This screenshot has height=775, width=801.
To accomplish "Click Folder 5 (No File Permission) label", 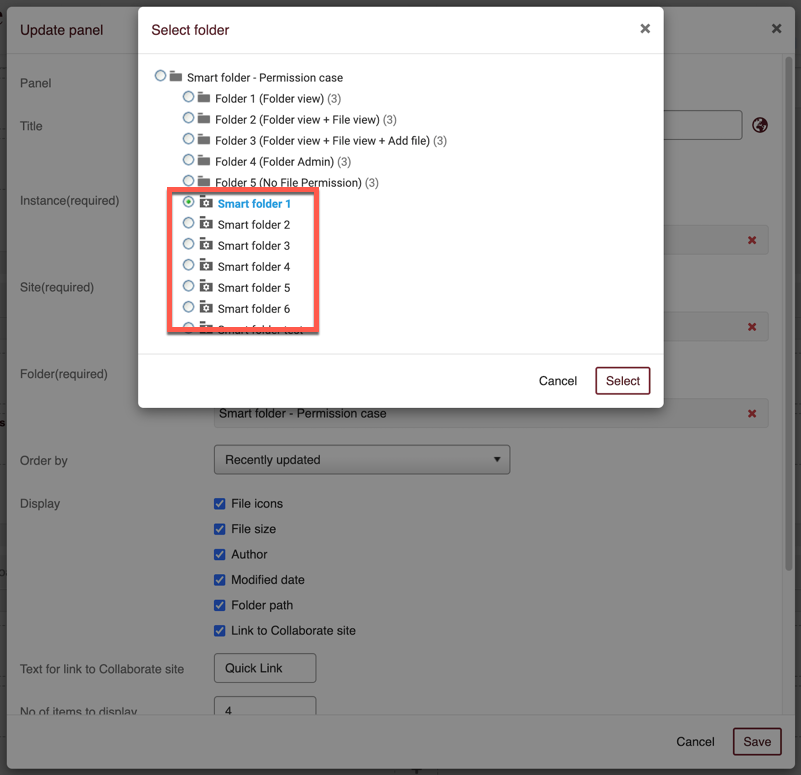I will [288, 182].
